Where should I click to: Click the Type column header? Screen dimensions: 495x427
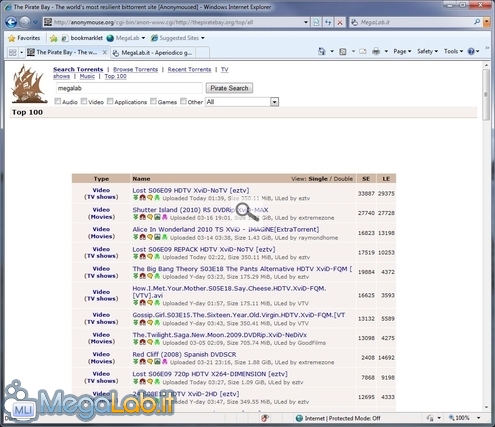click(101, 179)
